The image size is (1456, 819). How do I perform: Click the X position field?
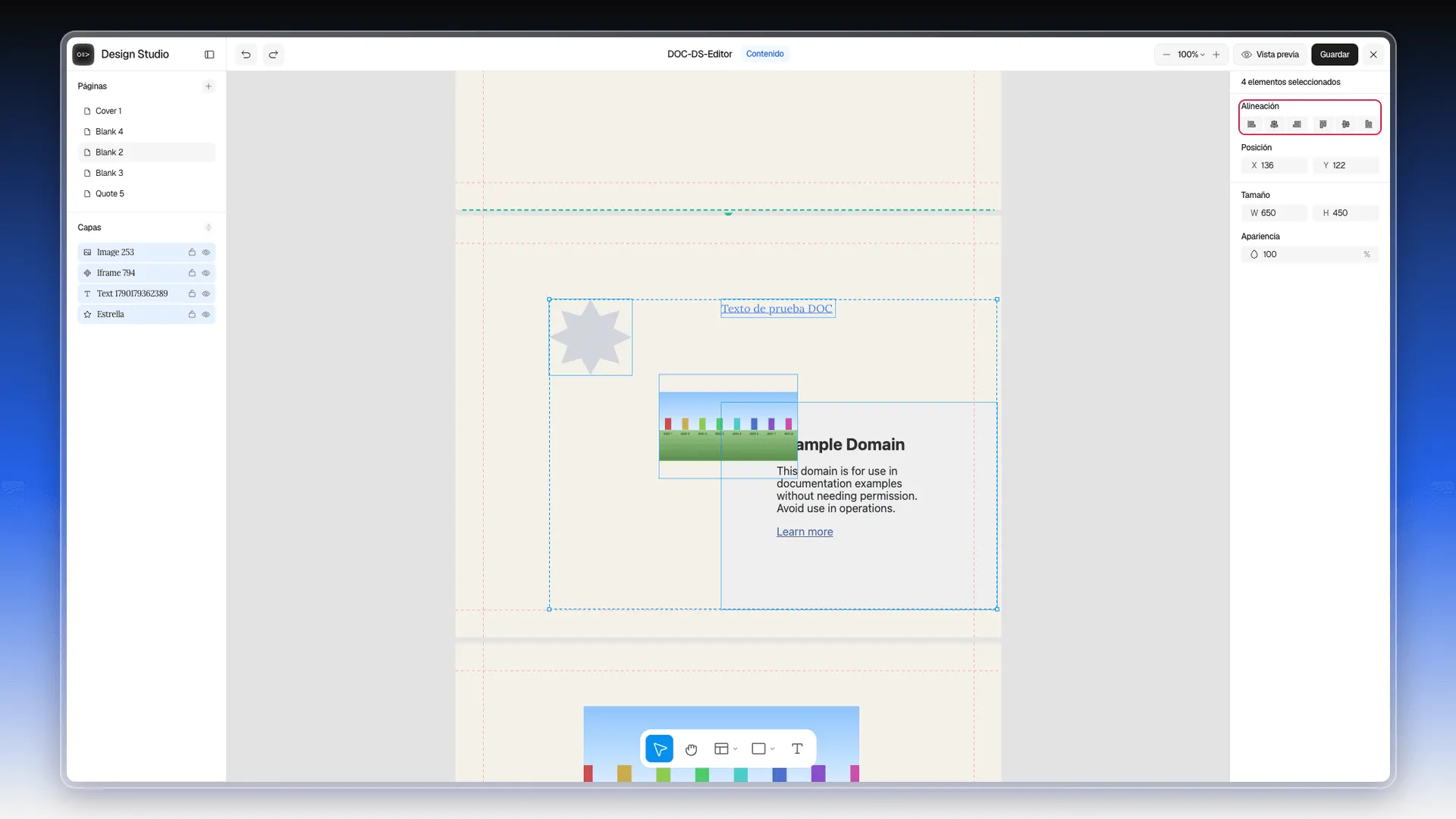point(1275,165)
